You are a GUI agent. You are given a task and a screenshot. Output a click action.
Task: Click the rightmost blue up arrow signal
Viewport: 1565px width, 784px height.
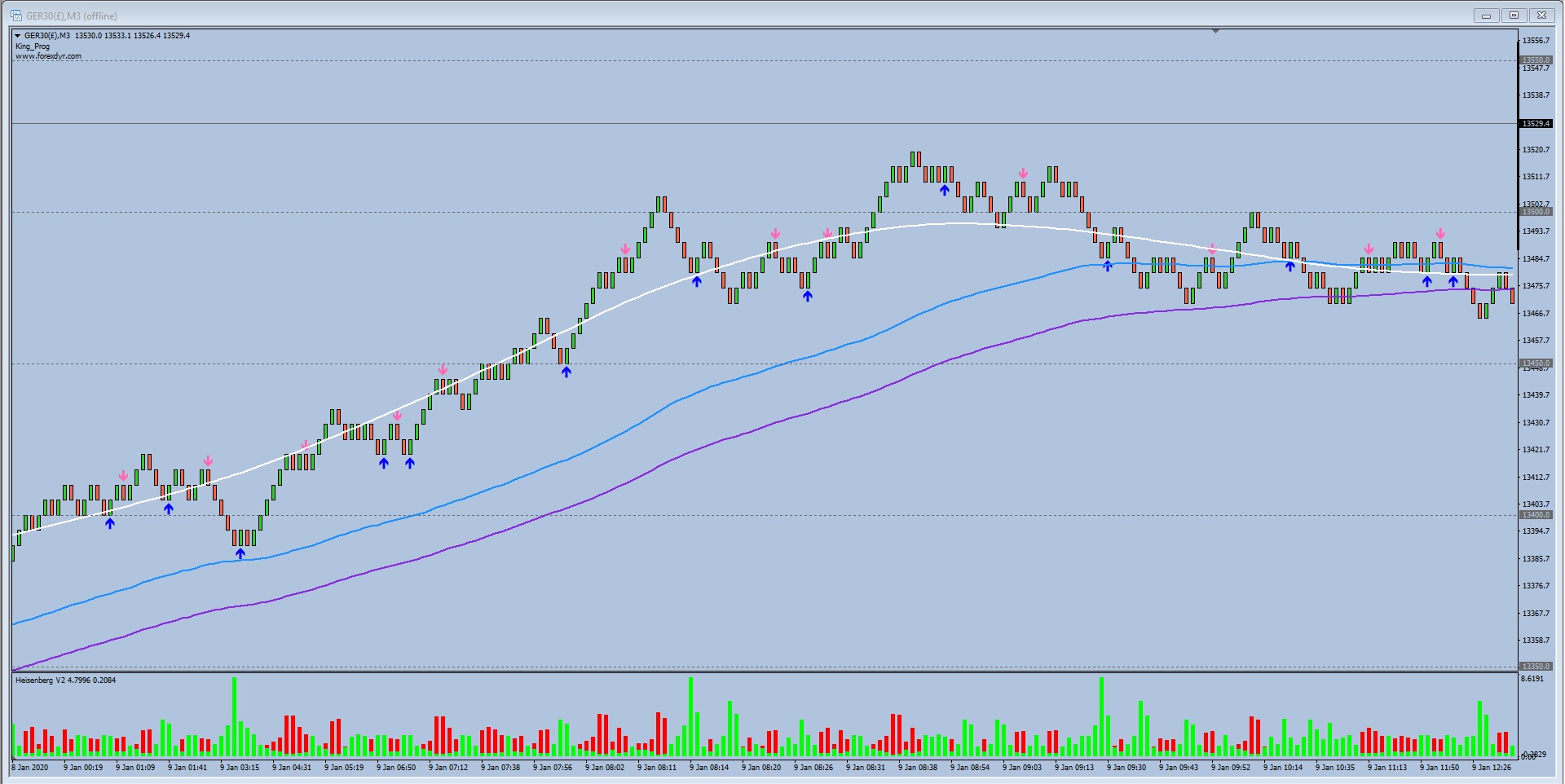point(1453,282)
